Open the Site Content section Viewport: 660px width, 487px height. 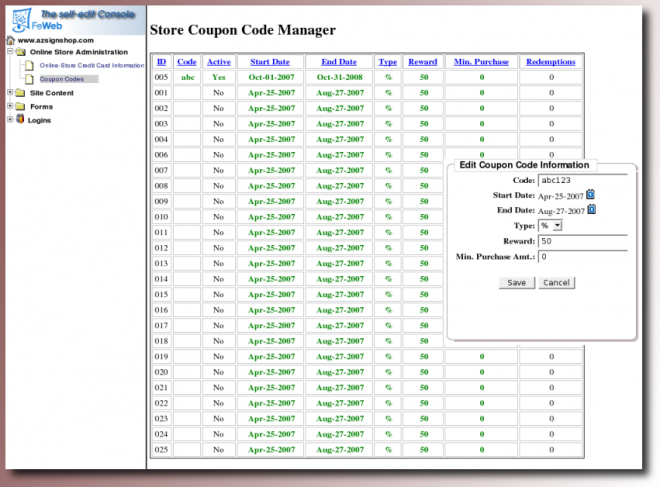pos(52,93)
